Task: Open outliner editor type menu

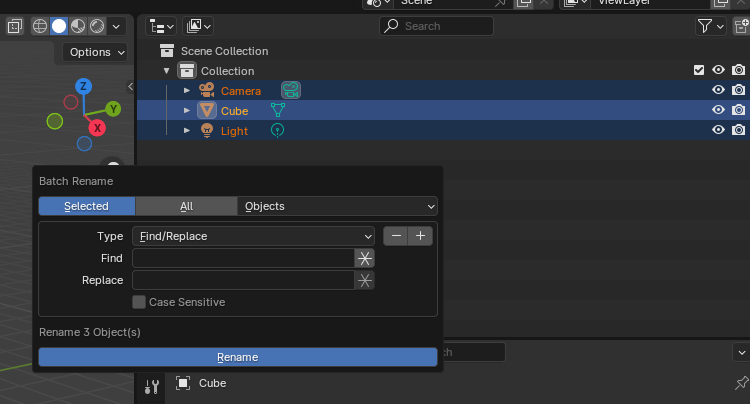Action: click(161, 26)
